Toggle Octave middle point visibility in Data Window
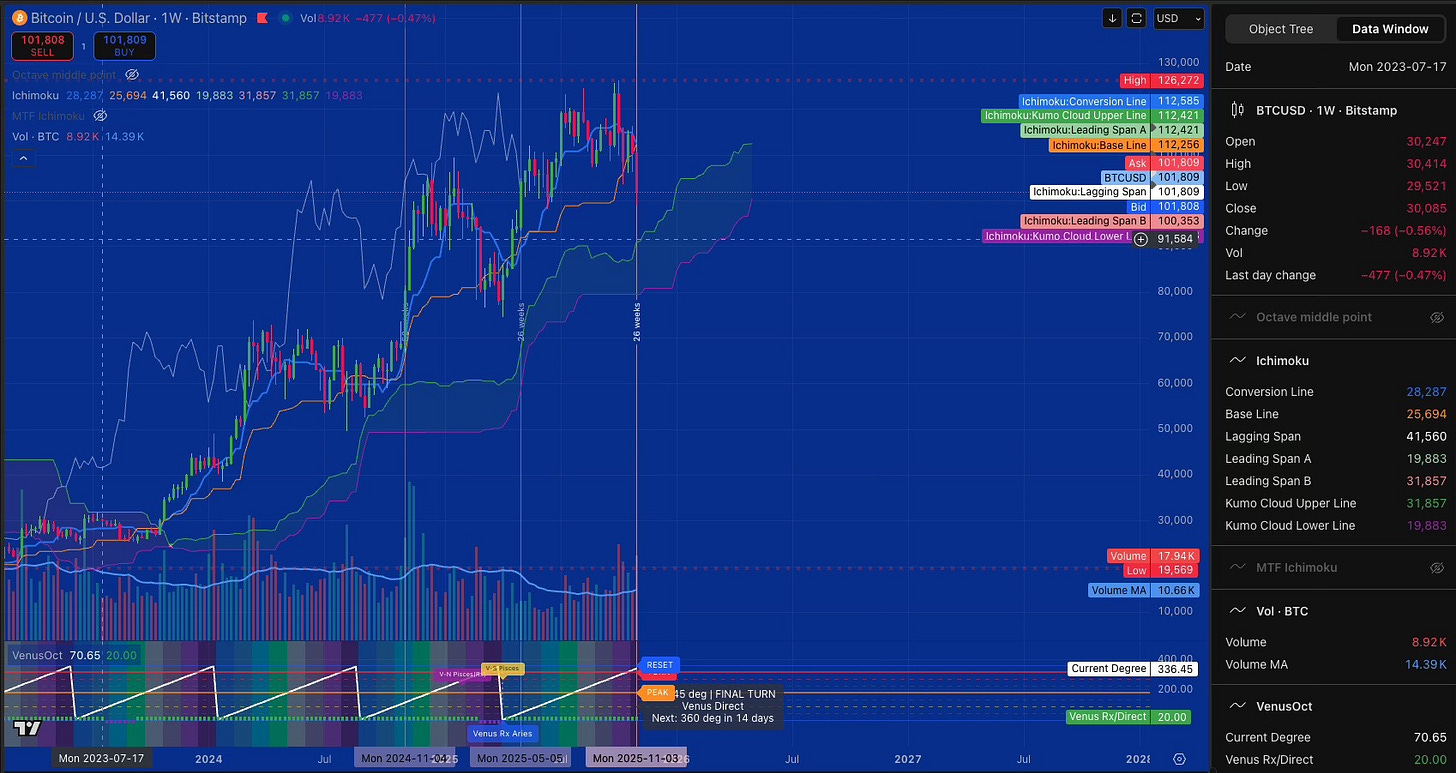 (x=1437, y=317)
